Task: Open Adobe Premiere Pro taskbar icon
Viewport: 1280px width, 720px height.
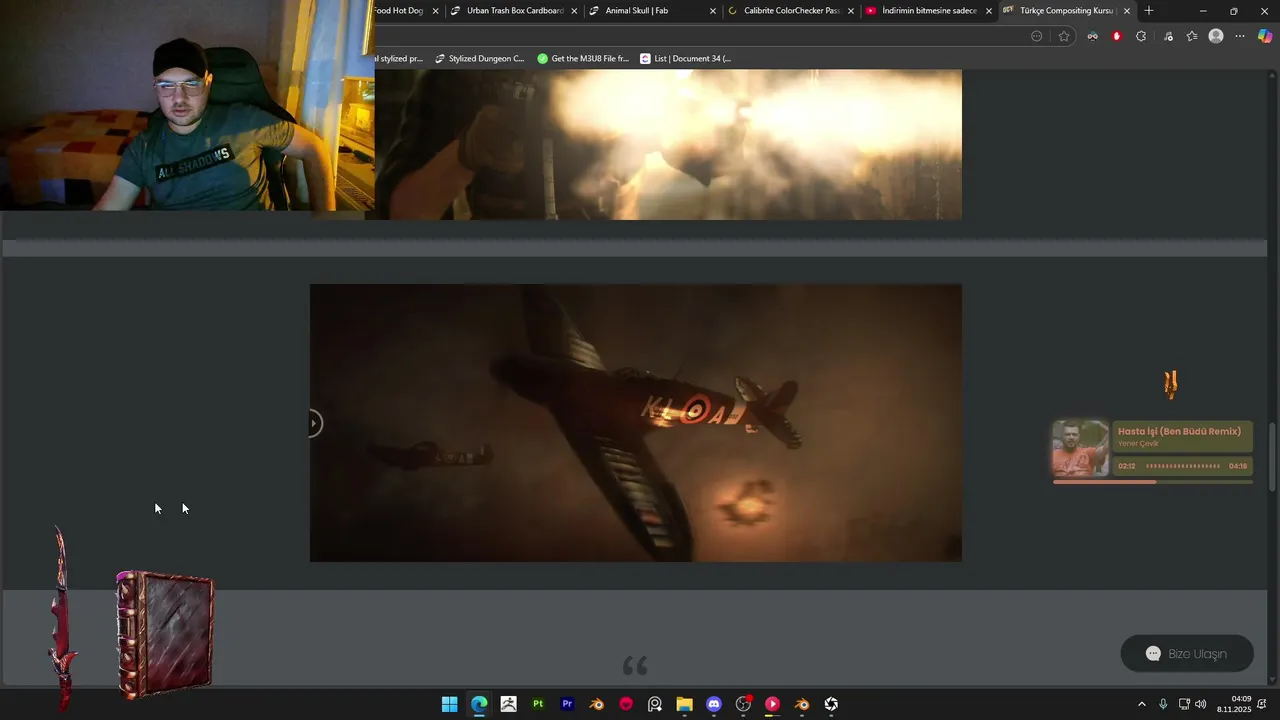Action: coord(567,704)
